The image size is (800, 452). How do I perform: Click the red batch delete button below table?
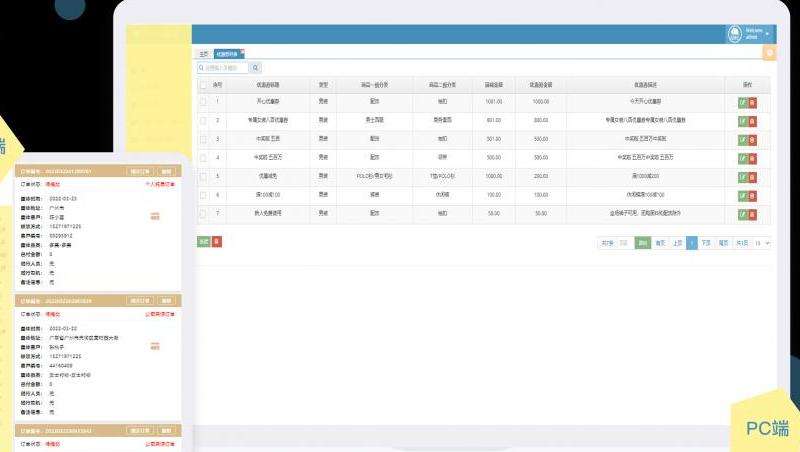[217, 241]
